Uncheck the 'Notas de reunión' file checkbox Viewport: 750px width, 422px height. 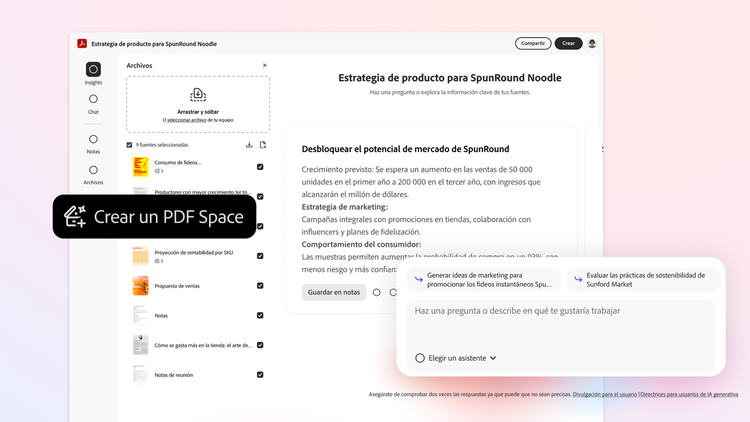[260, 375]
